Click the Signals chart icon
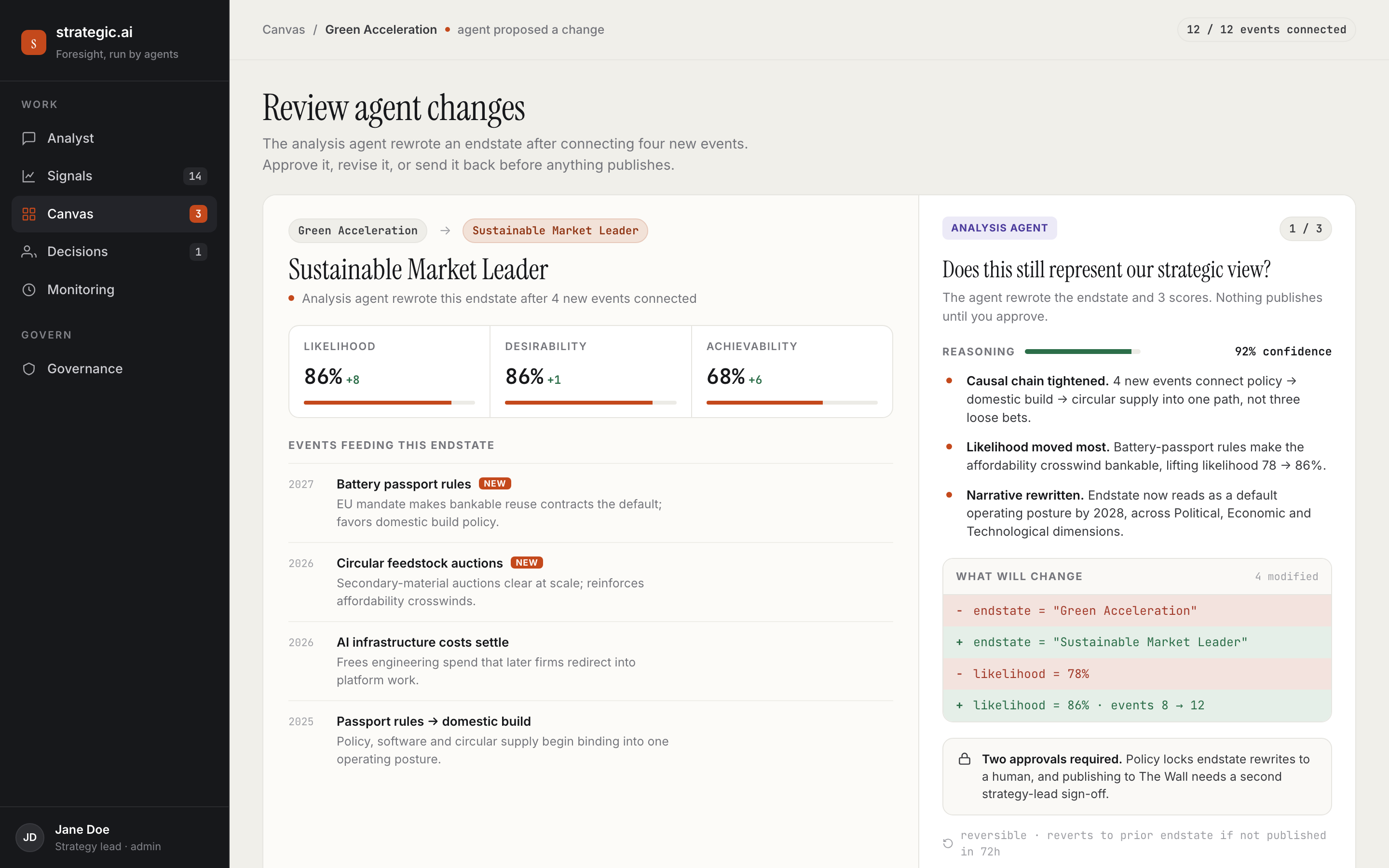 click(29, 176)
